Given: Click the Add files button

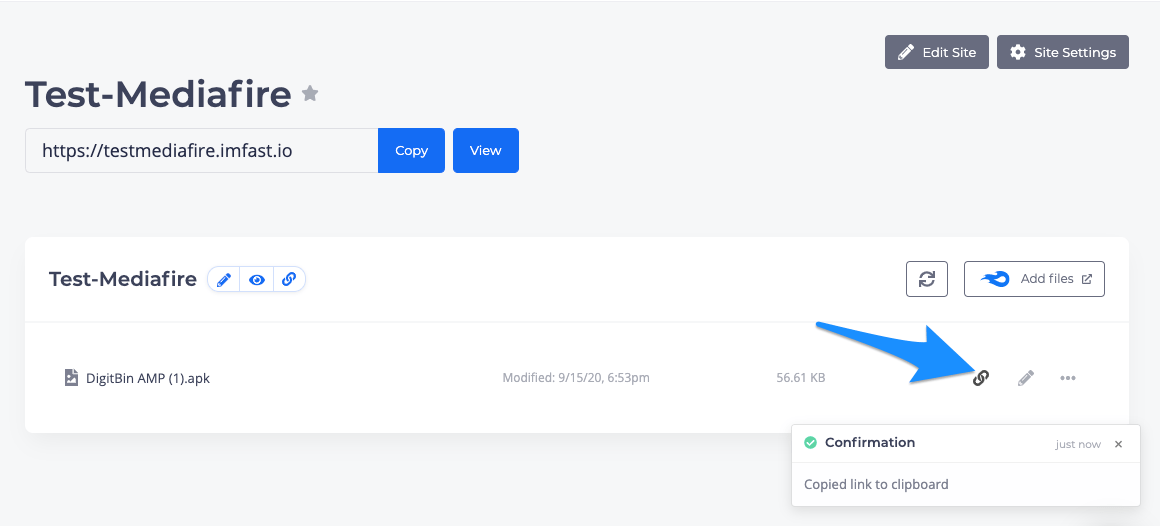Looking at the screenshot, I should click(x=1034, y=279).
